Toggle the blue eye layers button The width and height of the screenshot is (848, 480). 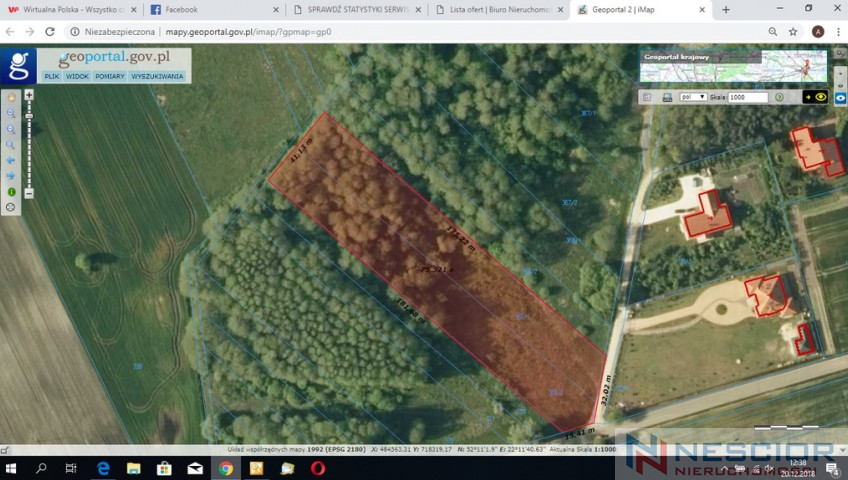coord(840,98)
